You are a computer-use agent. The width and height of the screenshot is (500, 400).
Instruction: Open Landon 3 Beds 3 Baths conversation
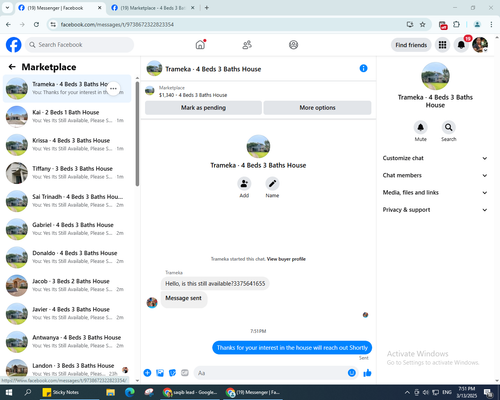(x=67, y=369)
